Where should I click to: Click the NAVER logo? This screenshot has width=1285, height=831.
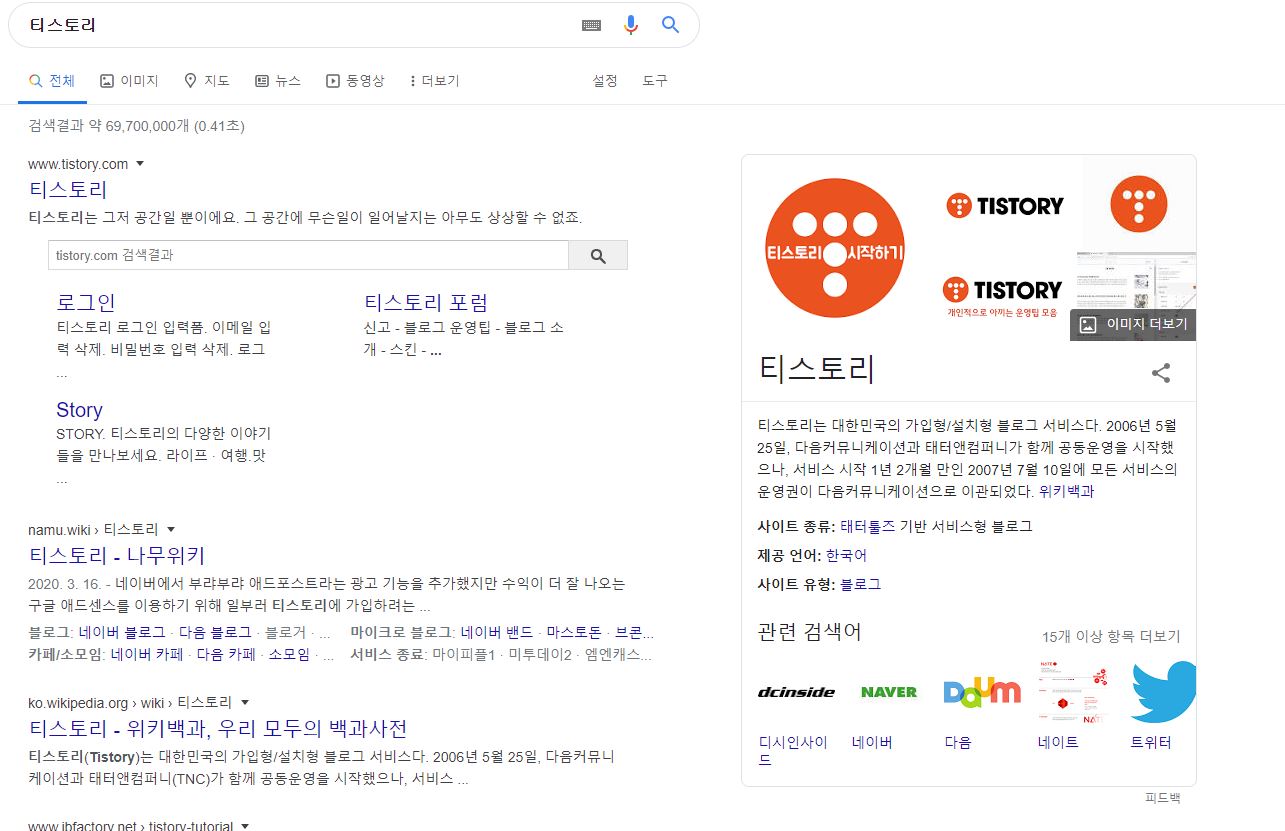point(888,692)
